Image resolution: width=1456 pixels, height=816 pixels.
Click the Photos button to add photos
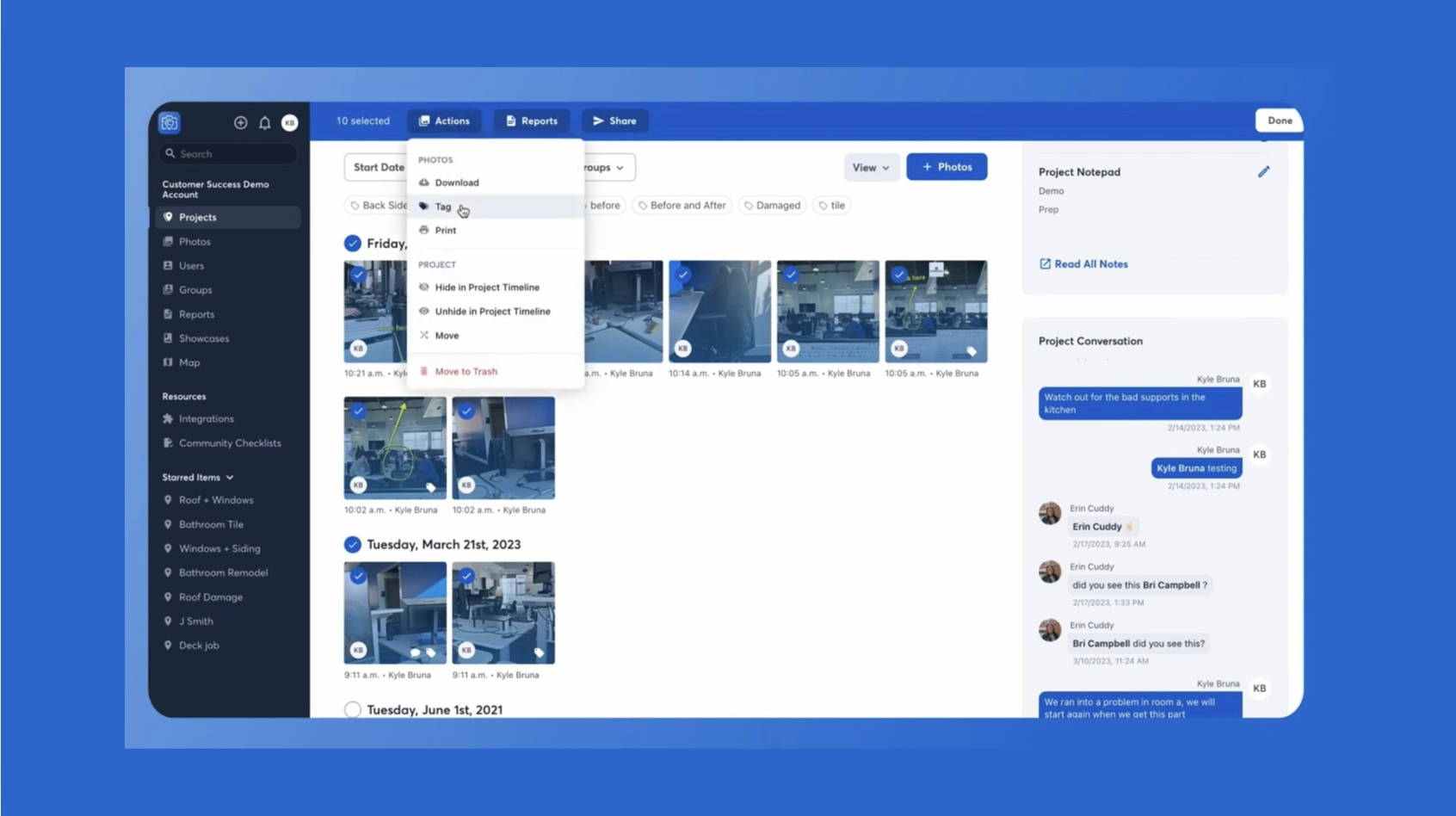click(947, 166)
